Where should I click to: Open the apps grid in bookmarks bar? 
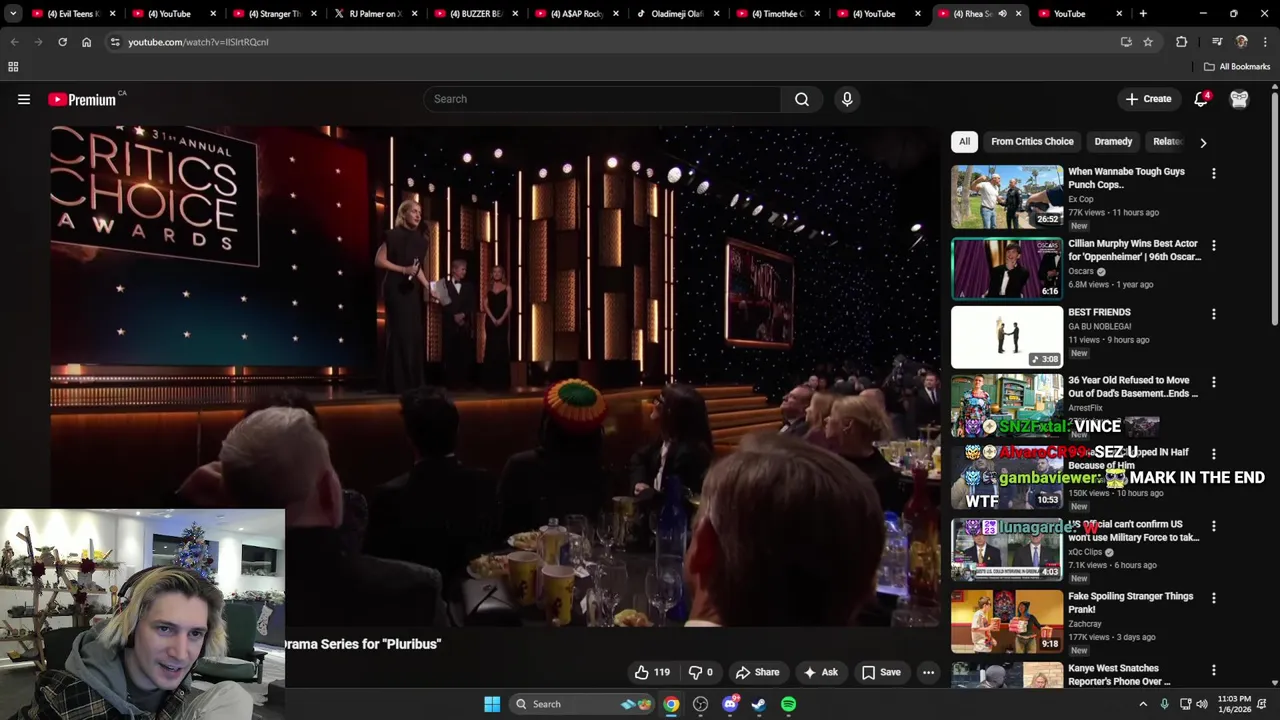coord(13,67)
